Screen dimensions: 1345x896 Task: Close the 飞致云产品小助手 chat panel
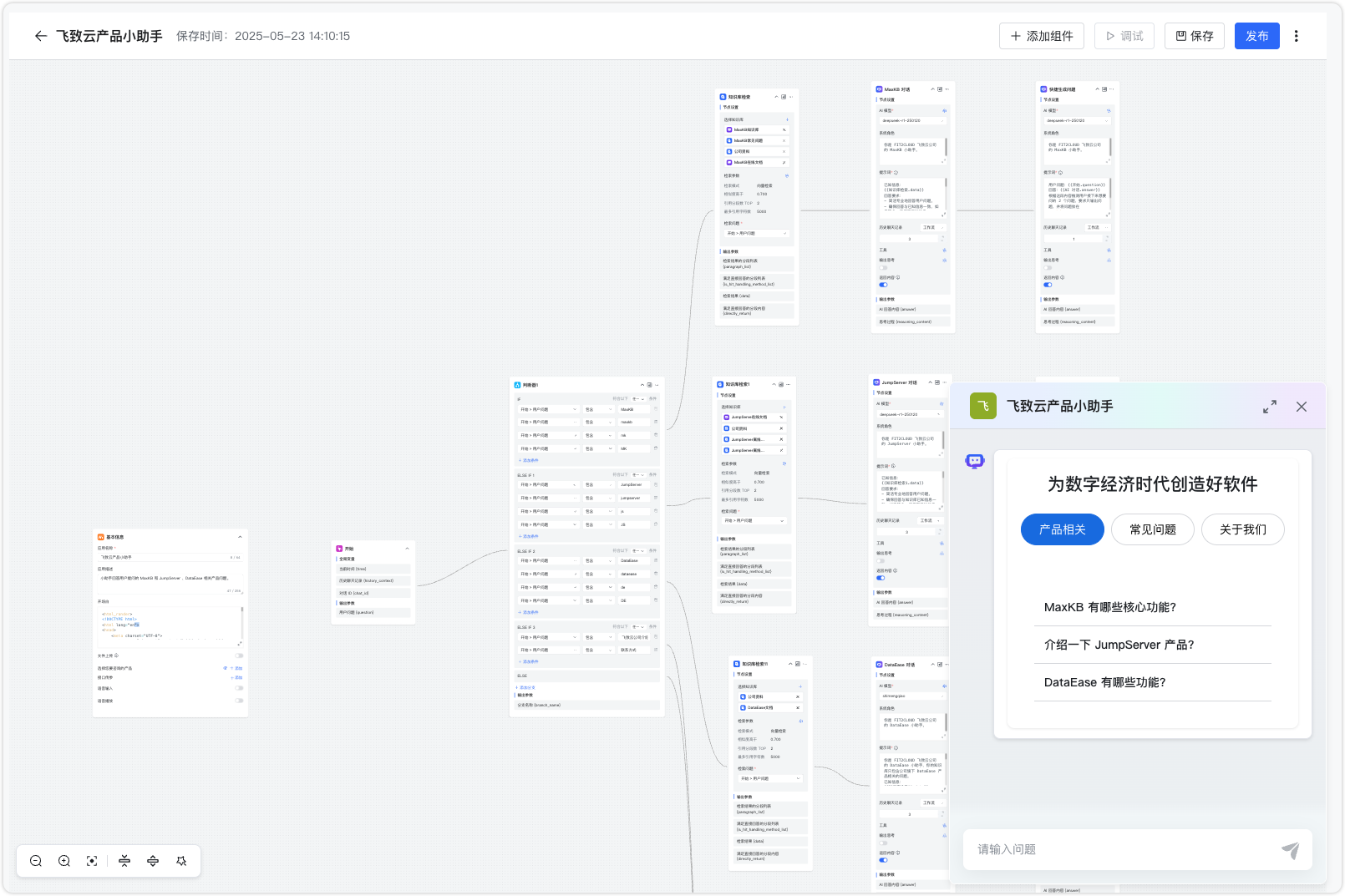[x=1302, y=407]
